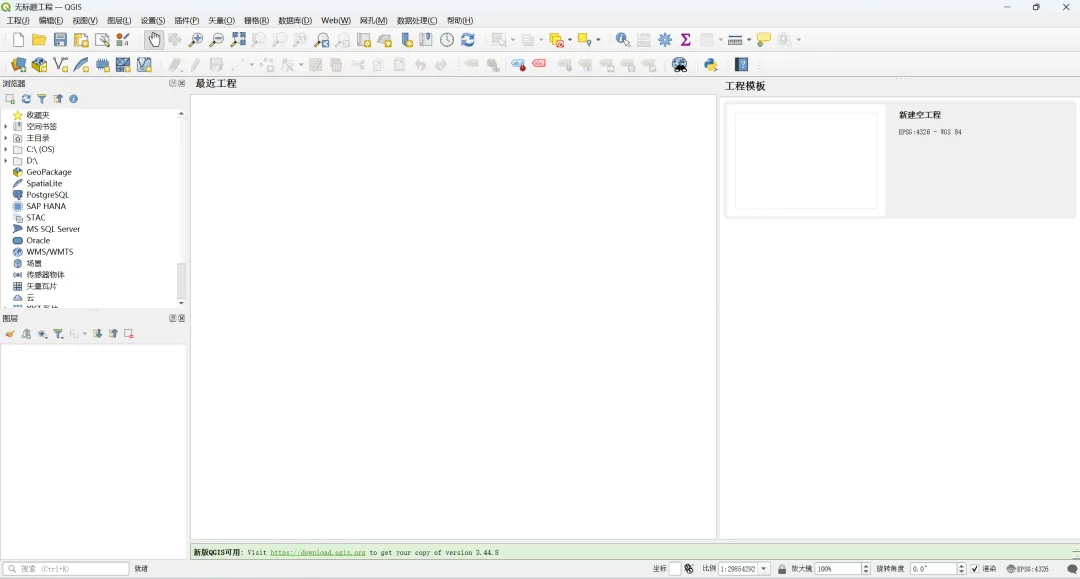Screen dimensions: 1080x579
Task: Open the processing toolbox gear icon
Action: [x=665, y=40]
